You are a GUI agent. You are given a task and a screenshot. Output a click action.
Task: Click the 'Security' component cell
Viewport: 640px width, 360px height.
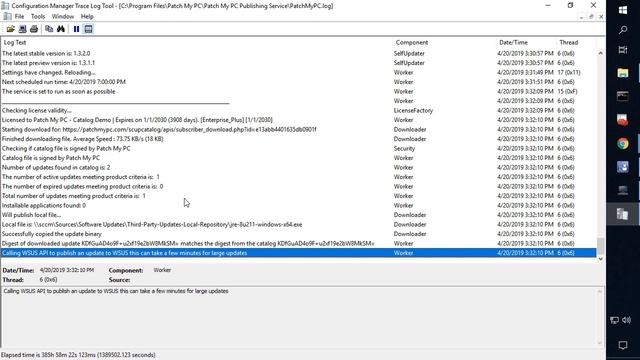pyautogui.click(x=404, y=148)
